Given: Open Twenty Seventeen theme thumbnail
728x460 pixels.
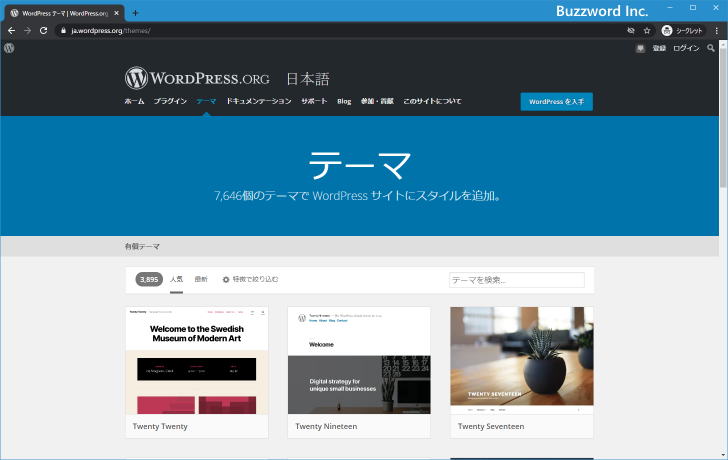Looking at the screenshot, I should click(522, 360).
